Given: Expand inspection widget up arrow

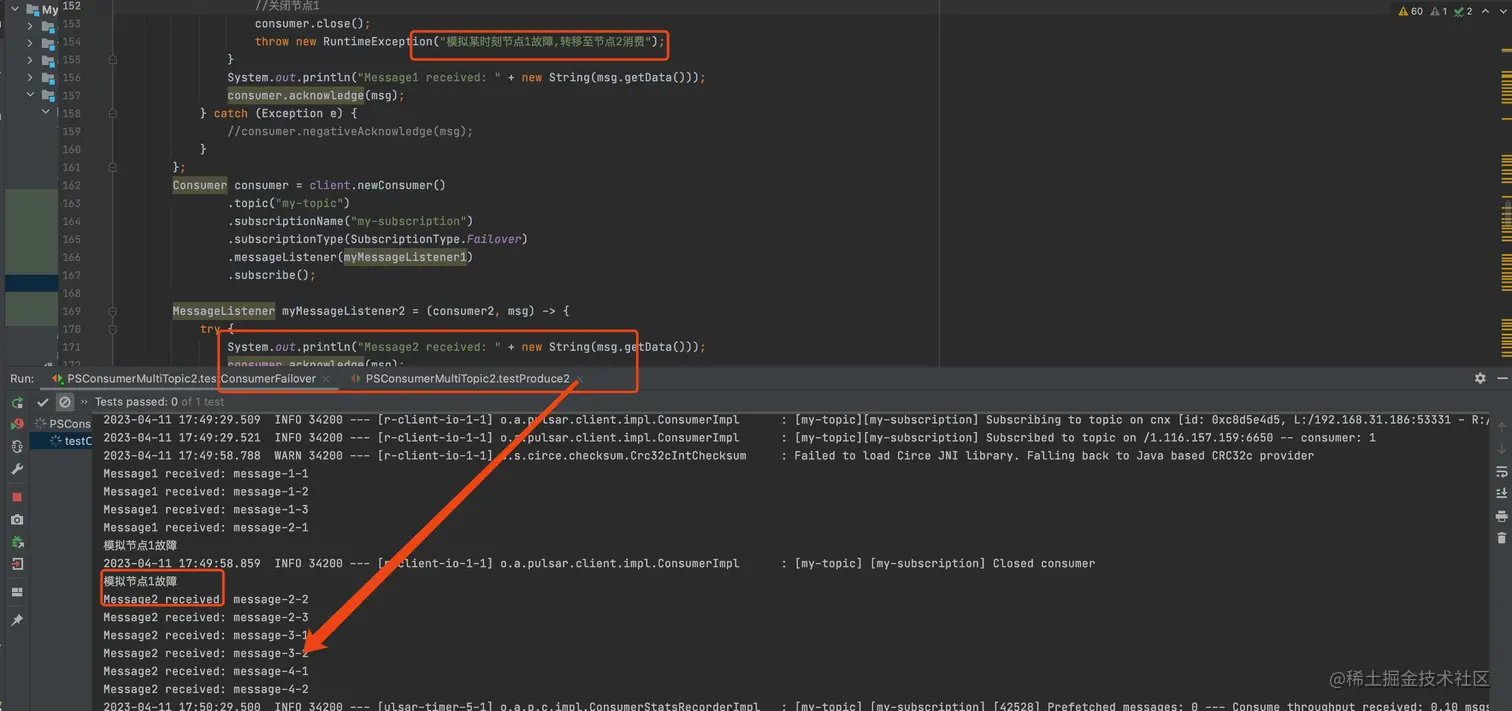Looking at the screenshot, I should pyautogui.click(x=1485, y=11).
